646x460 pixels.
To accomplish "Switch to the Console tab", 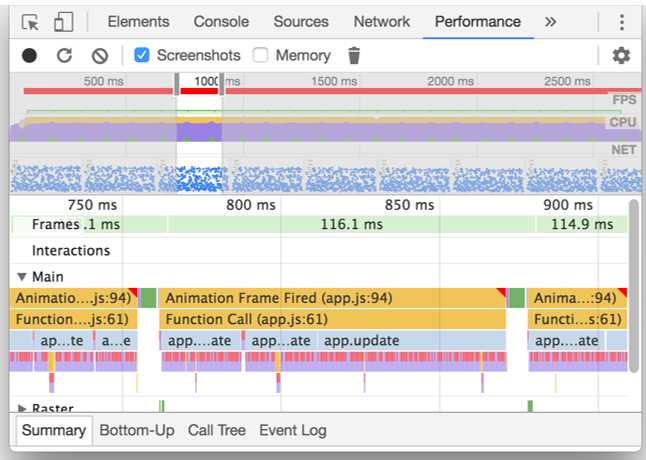I will click(x=221, y=22).
